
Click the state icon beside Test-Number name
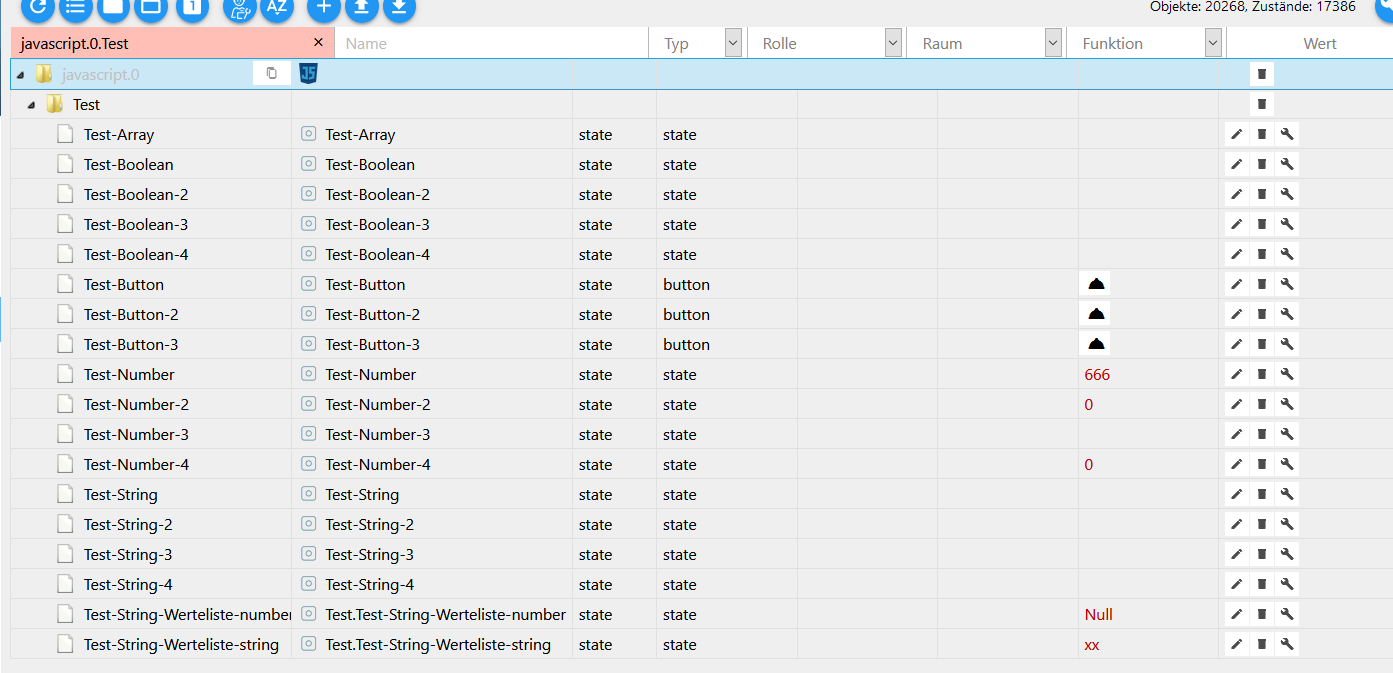(309, 374)
